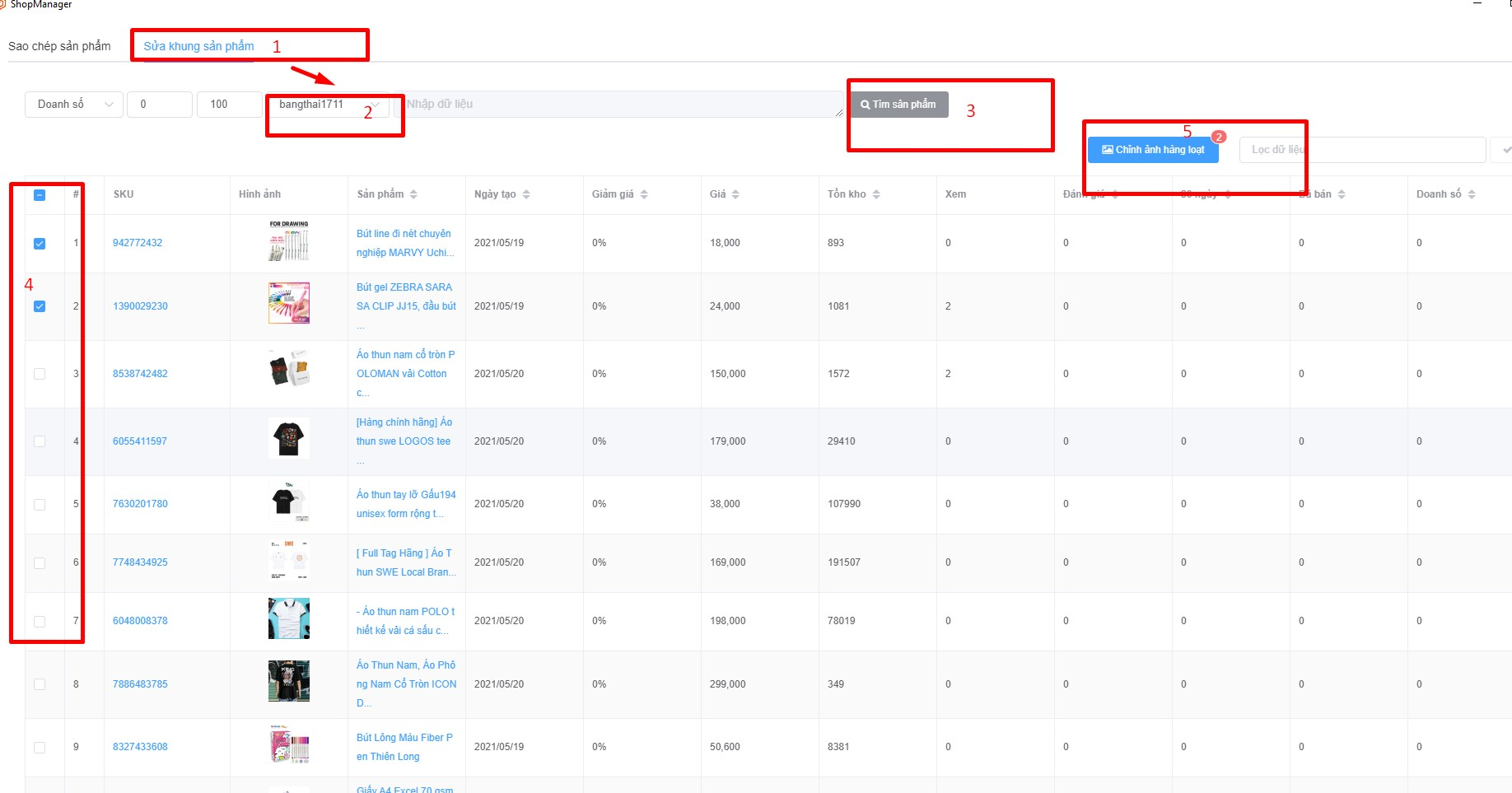1512x793 pixels.
Task: Open product link Bút Lông Màu Fiber Pen
Action: click(x=404, y=747)
